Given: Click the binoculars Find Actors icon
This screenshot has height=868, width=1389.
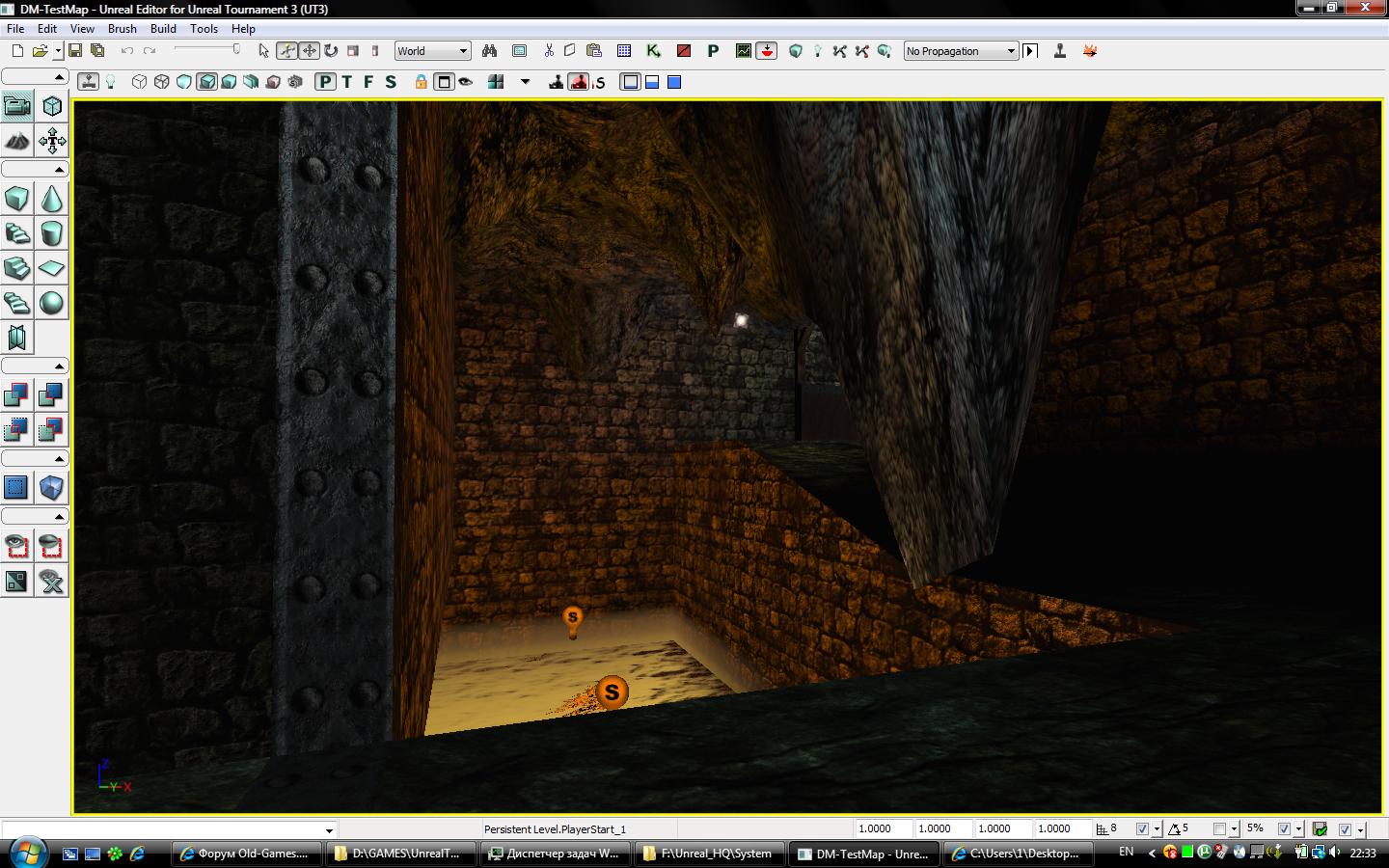Looking at the screenshot, I should coord(489,51).
